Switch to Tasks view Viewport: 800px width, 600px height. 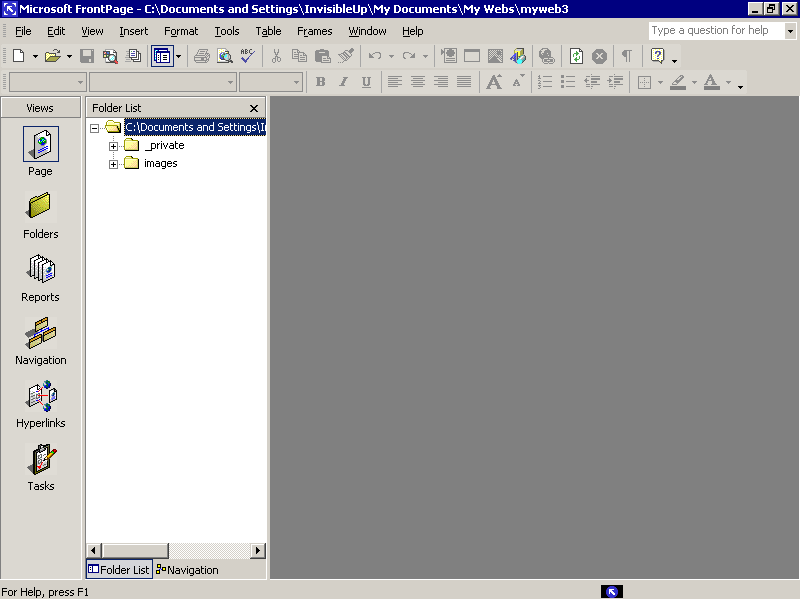(40, 467)
